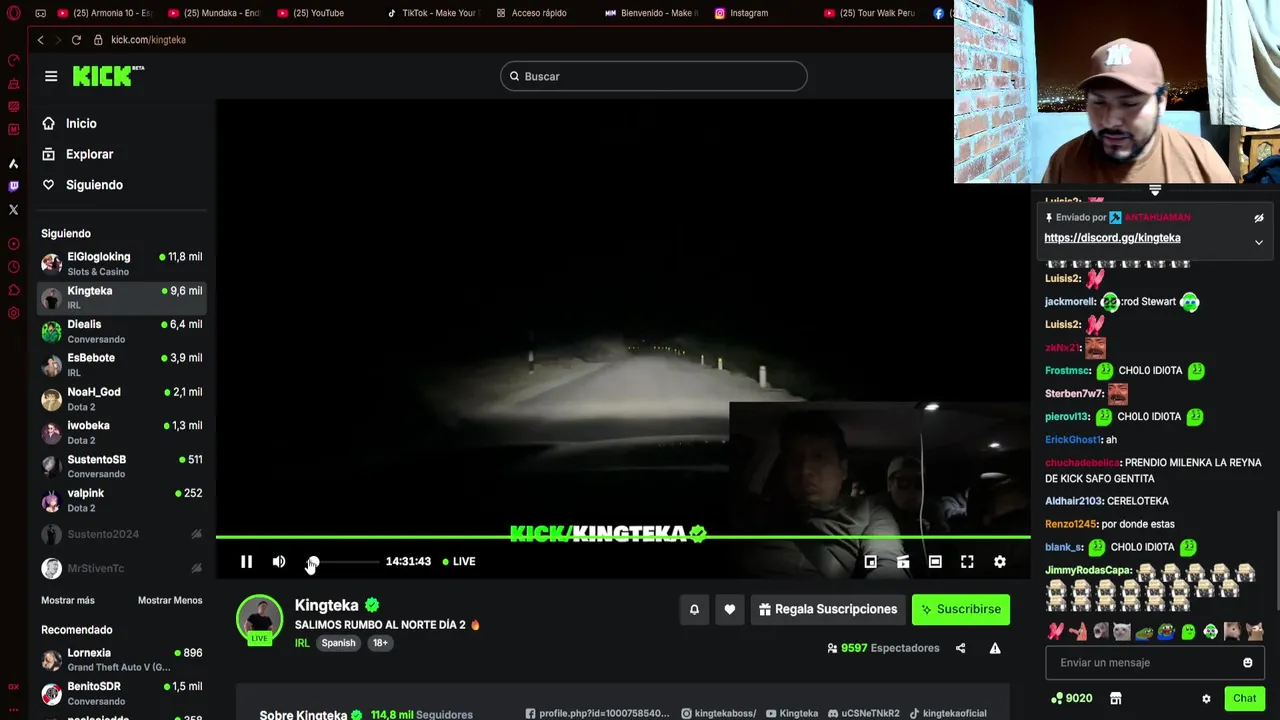Open kingtekaboss Instagram link
The image size is (1280, 720).
coord(719,713)
